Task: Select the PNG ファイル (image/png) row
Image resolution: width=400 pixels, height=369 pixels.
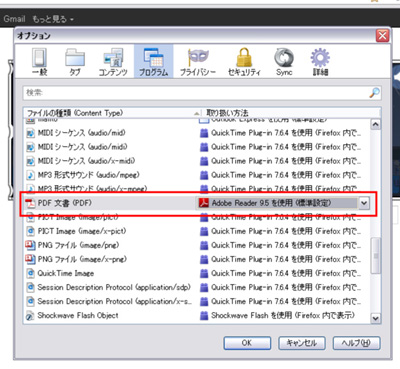Action: pyautogui.click(x=197, y=245)
